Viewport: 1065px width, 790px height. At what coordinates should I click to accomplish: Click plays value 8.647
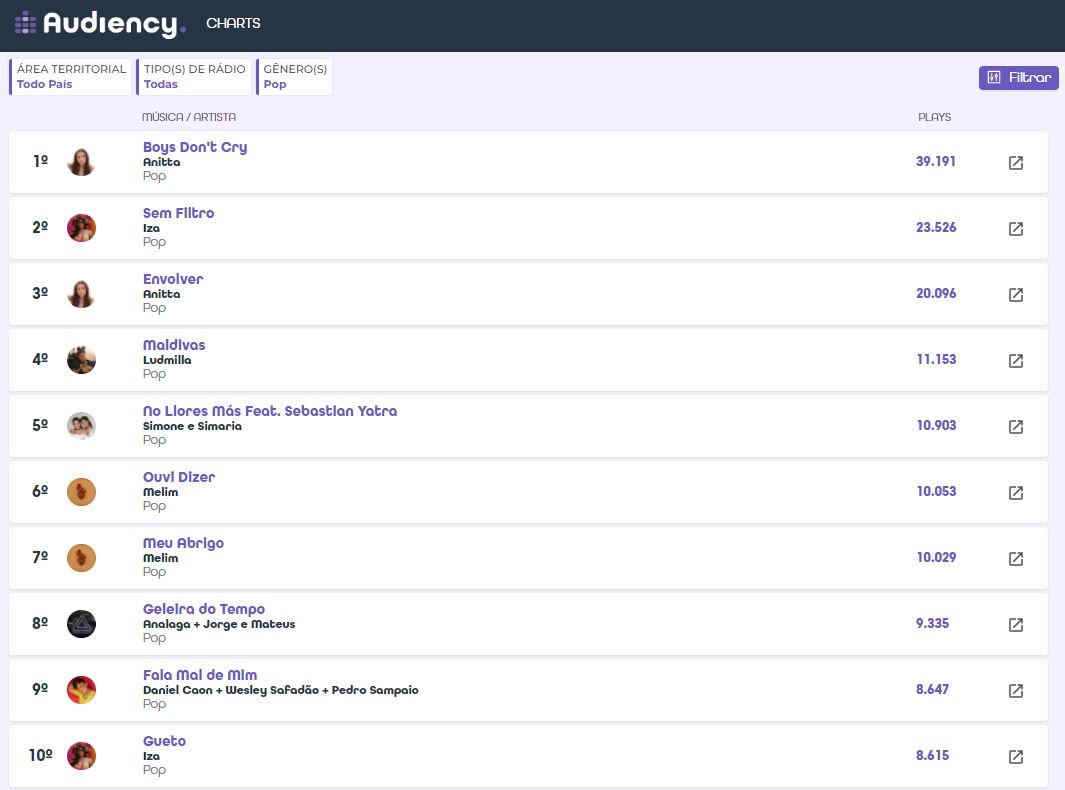click(x=932, y=689)
